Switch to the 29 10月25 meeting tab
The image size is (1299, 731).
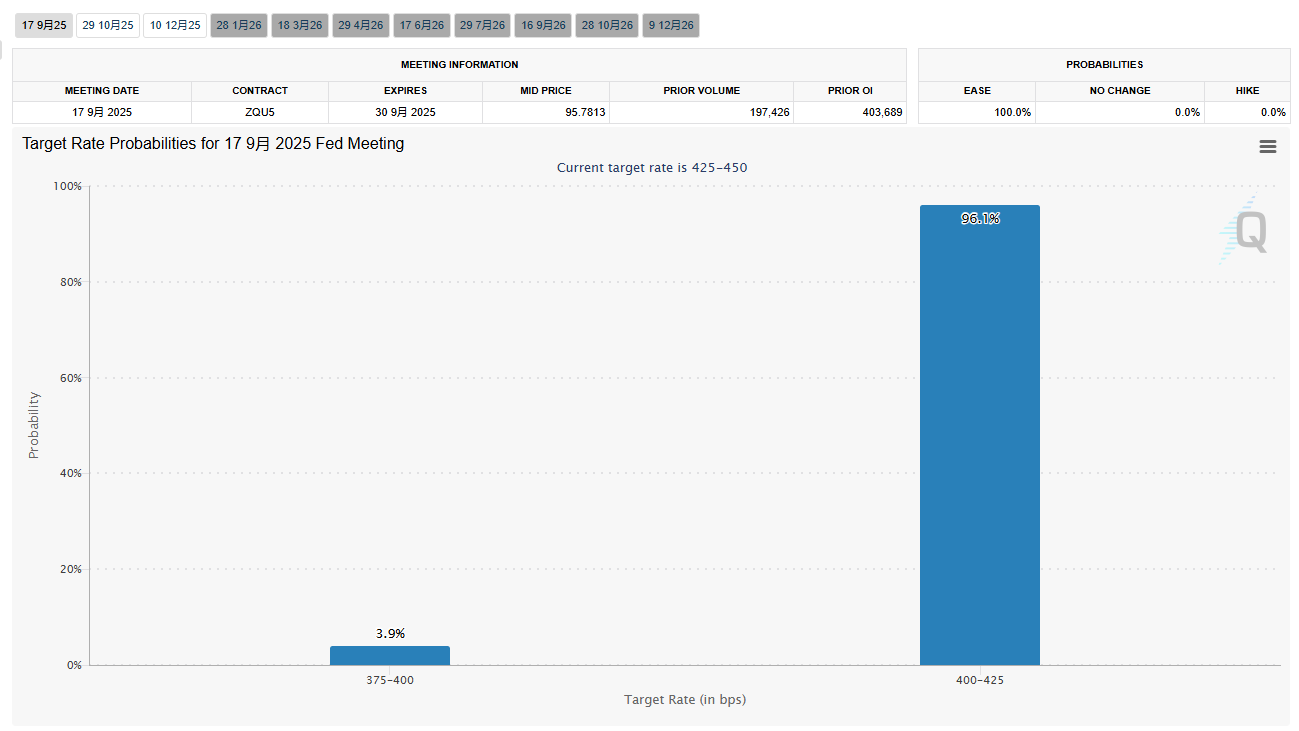pos(108,25)
